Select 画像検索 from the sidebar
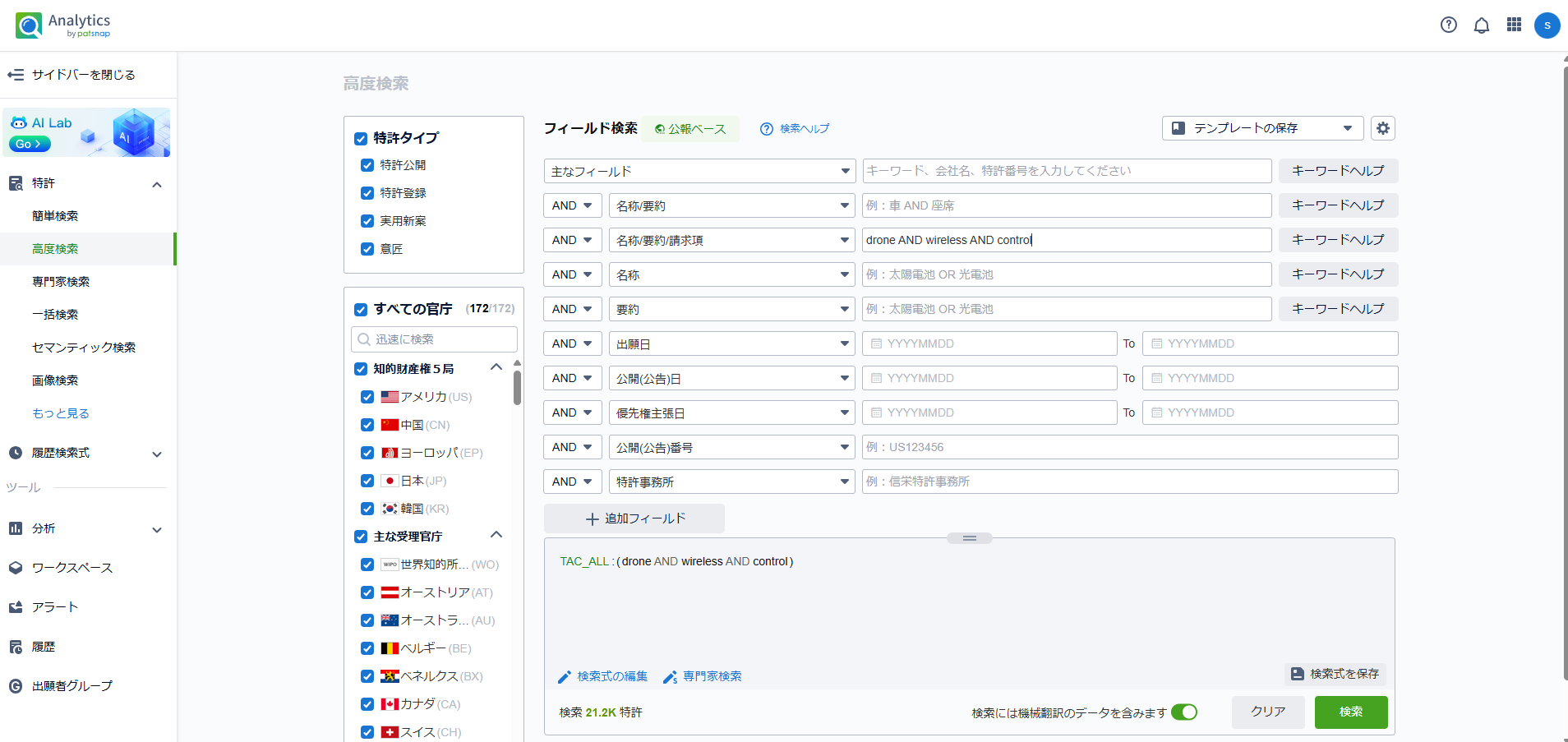The image size is (1568, 742). coord(55,380)
